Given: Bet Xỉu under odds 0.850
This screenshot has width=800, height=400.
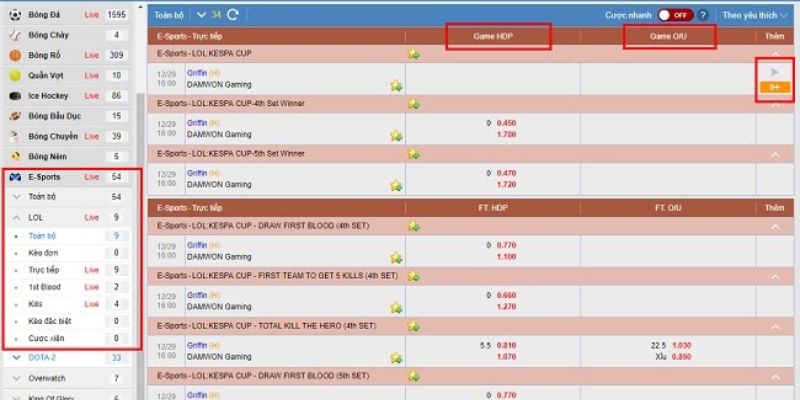Looking at the screenshot, I should pyautogui.click(x=682, y=357).
